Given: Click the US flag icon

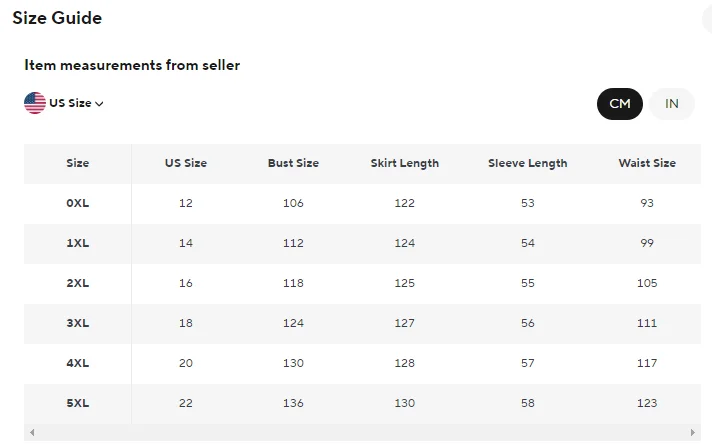Looking at the screenshot, I should [x=35, y=103].
